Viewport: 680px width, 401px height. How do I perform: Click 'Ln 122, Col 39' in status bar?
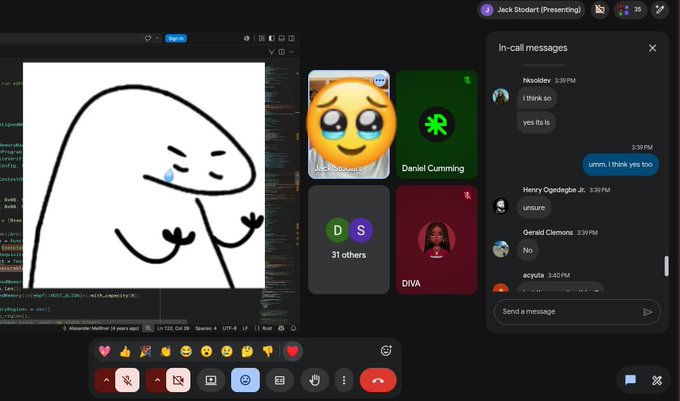pos(173,328)
